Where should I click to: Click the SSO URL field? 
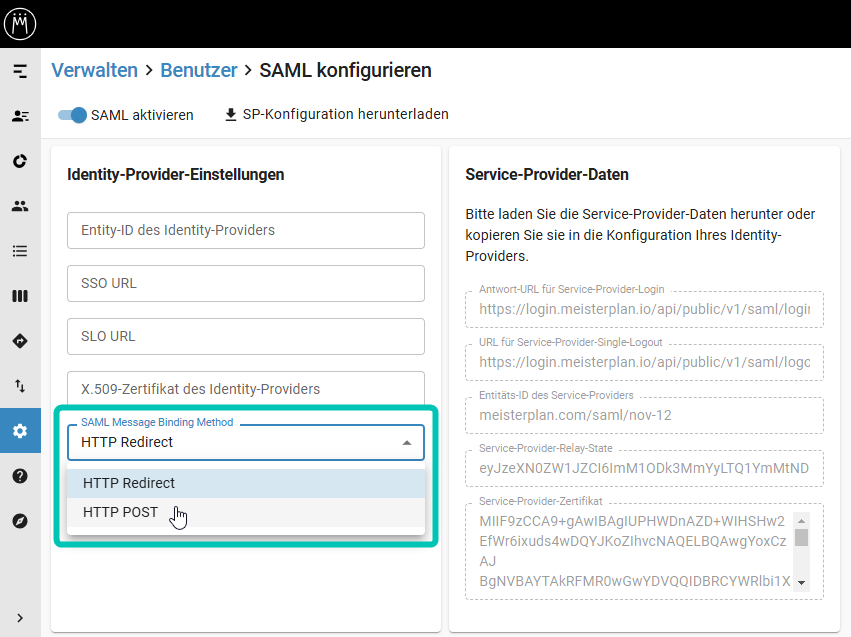click(246, 283)
